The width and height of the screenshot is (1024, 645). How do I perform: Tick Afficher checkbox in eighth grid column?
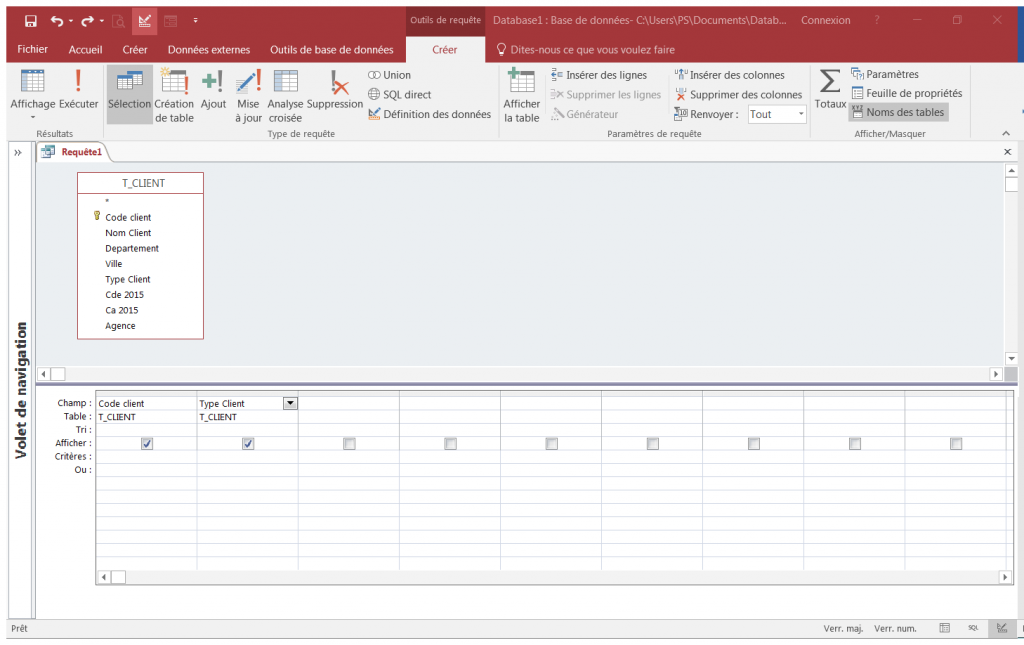pos(855,444)
